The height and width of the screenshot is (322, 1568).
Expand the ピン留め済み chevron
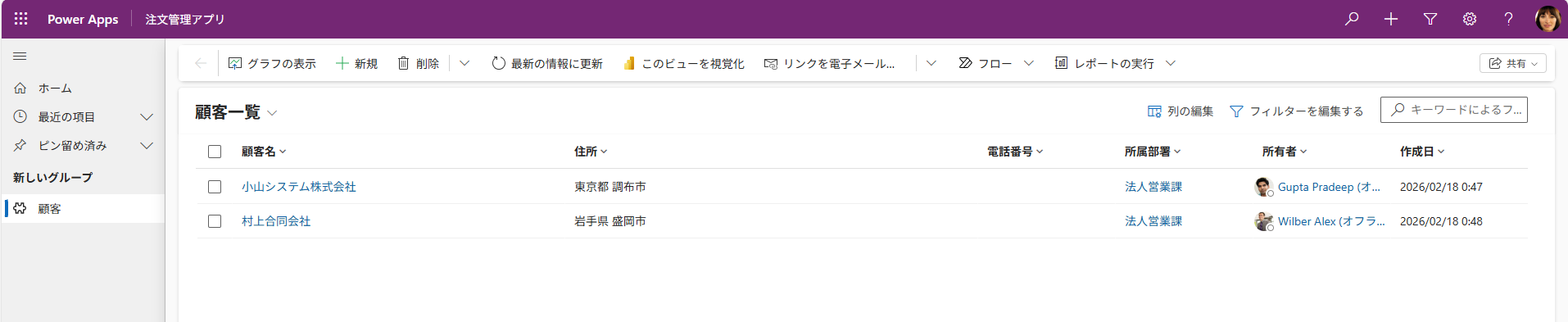pos(147,146)
